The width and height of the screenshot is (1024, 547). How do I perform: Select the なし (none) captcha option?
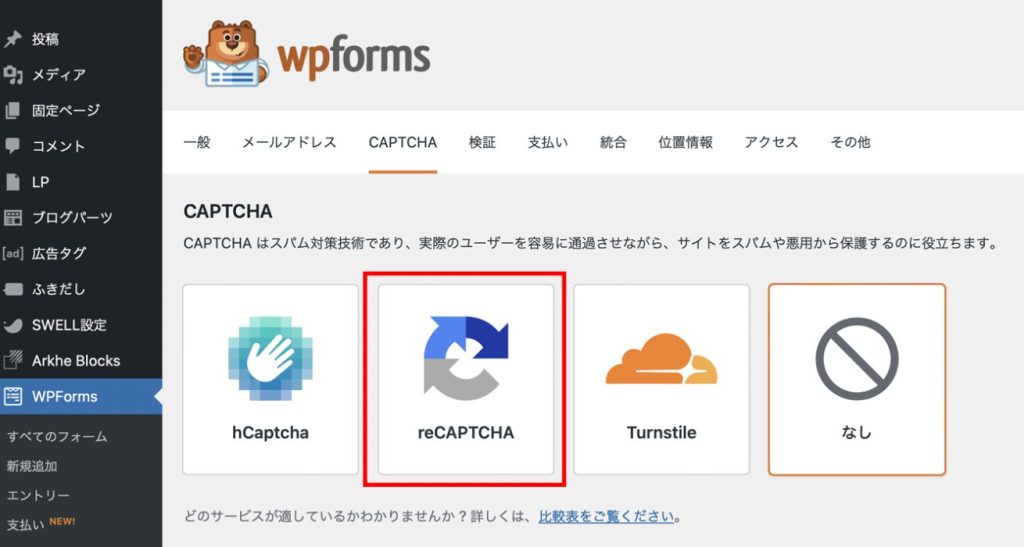point(856,379)
